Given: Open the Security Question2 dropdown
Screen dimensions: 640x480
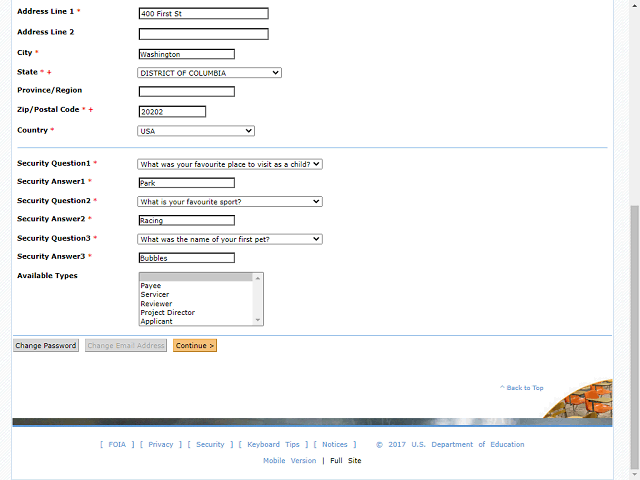Looking at the screenshot, I should 230,202.
